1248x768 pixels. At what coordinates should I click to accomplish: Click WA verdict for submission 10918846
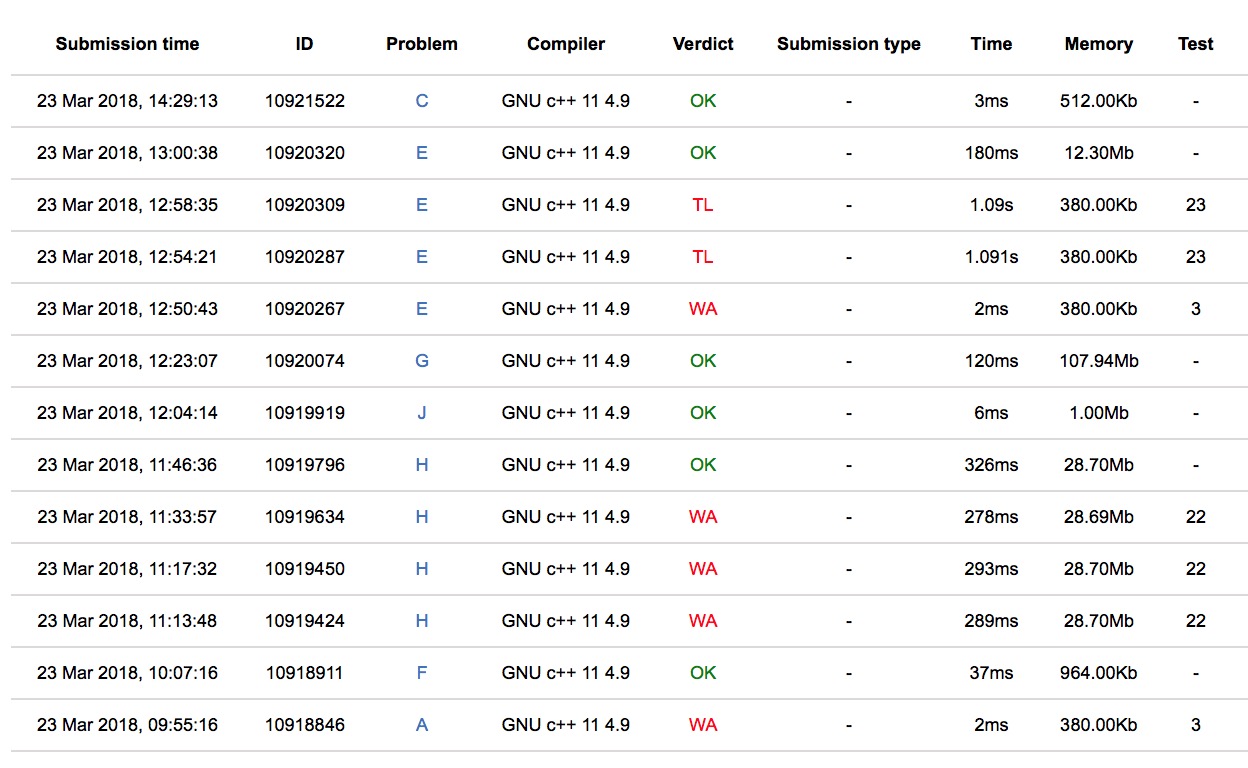tap(703, 725)
